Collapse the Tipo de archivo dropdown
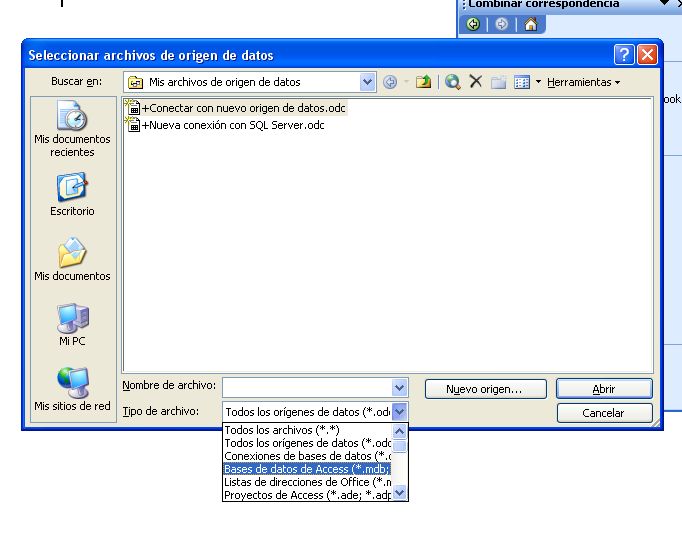This screenshot has width=682, height=544. pos(400,411)
